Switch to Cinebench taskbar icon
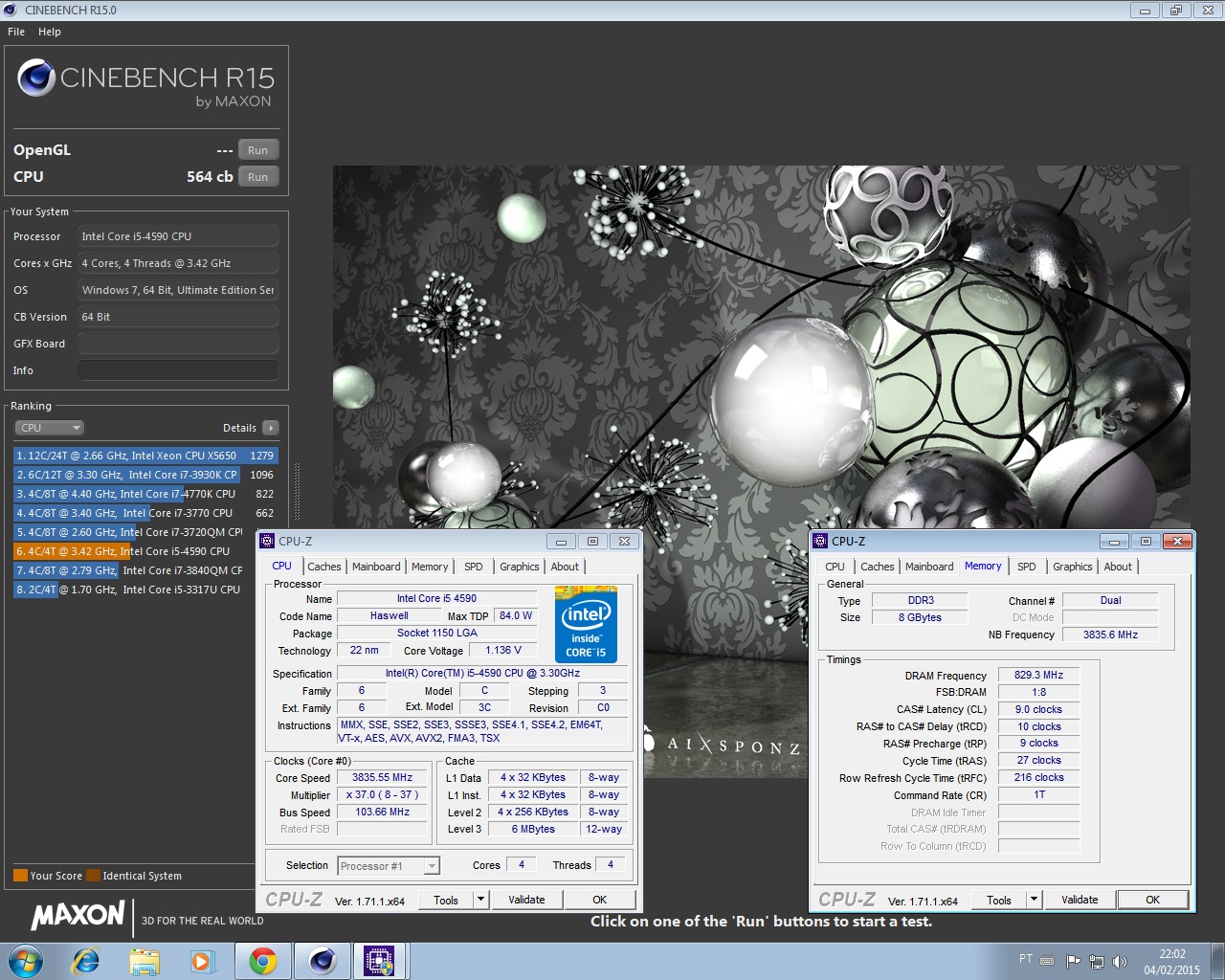This screenshot has width=1225, height=980. 322,961
